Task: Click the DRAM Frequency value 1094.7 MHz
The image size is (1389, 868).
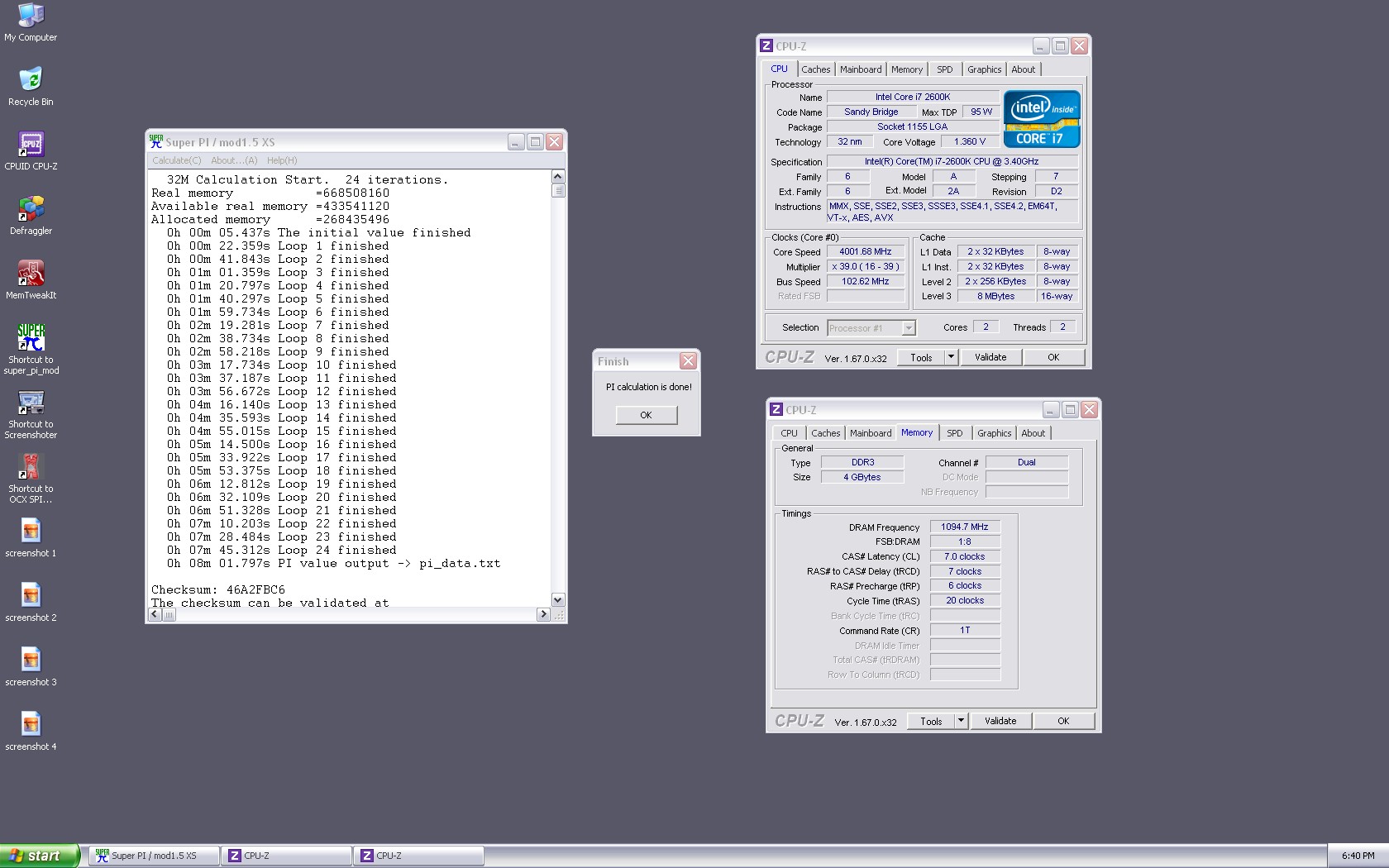Action: 965,527
